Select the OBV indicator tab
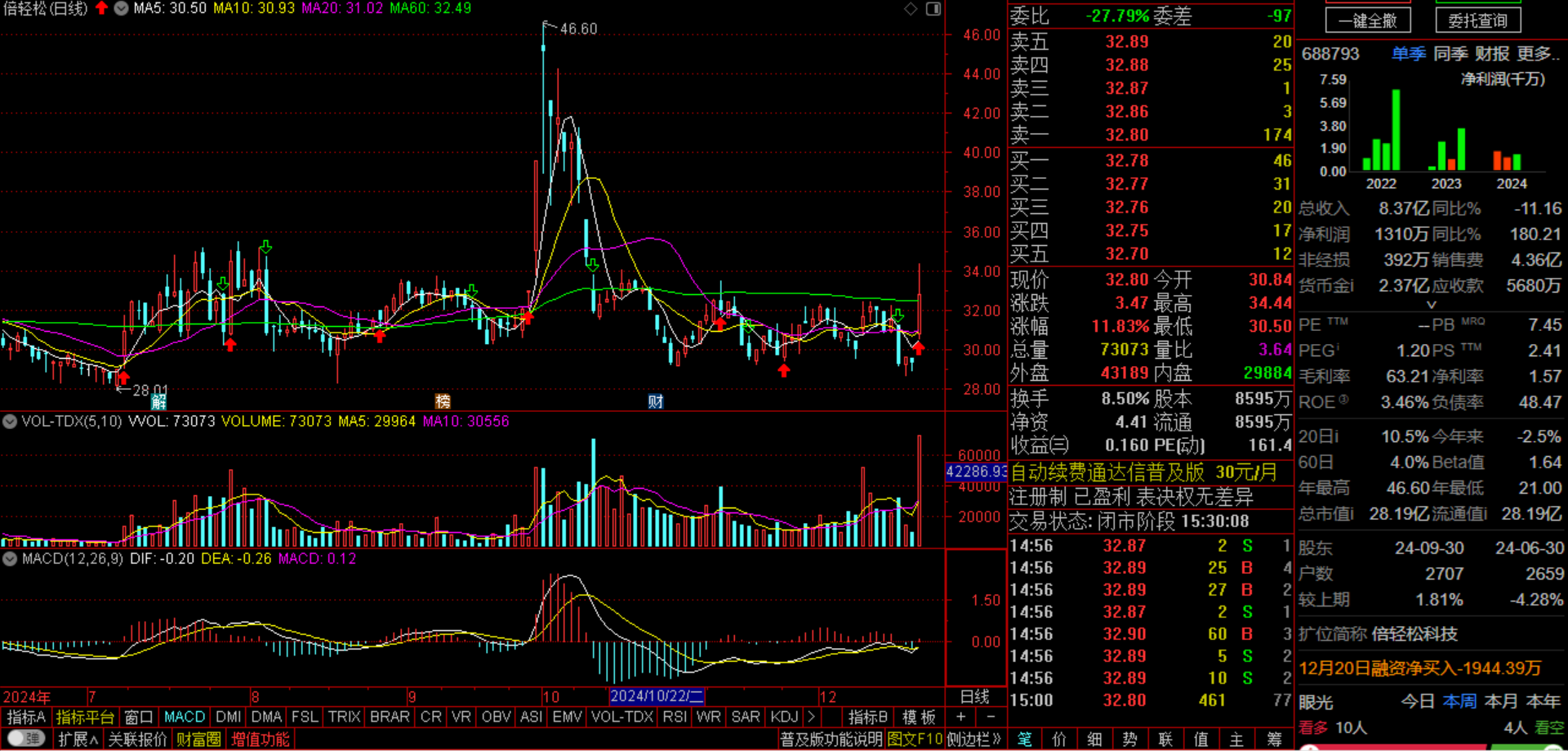Viewport: 1568px width, 751px height. [x=496, y=717]
